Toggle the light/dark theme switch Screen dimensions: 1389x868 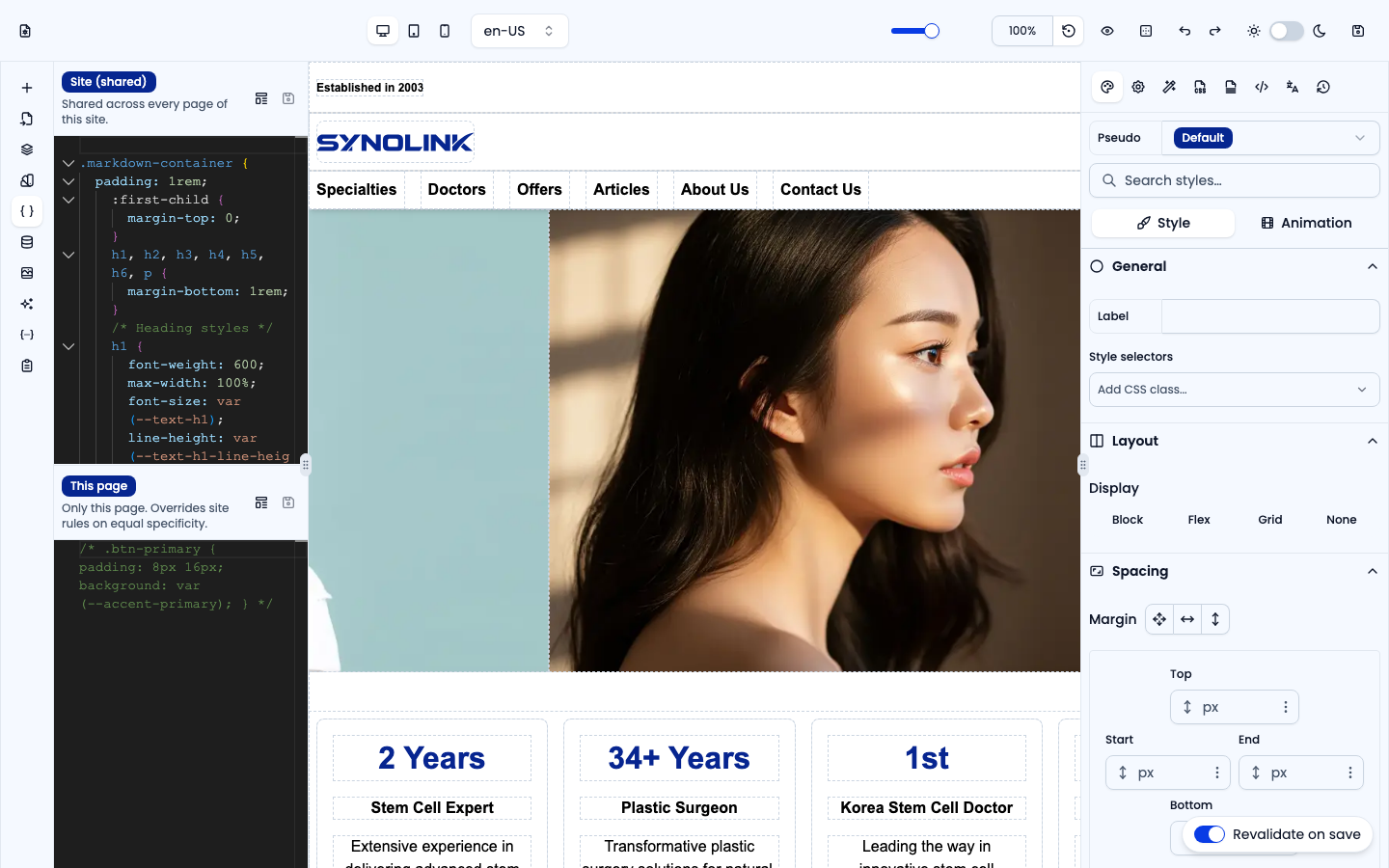tap(1287, 31)
